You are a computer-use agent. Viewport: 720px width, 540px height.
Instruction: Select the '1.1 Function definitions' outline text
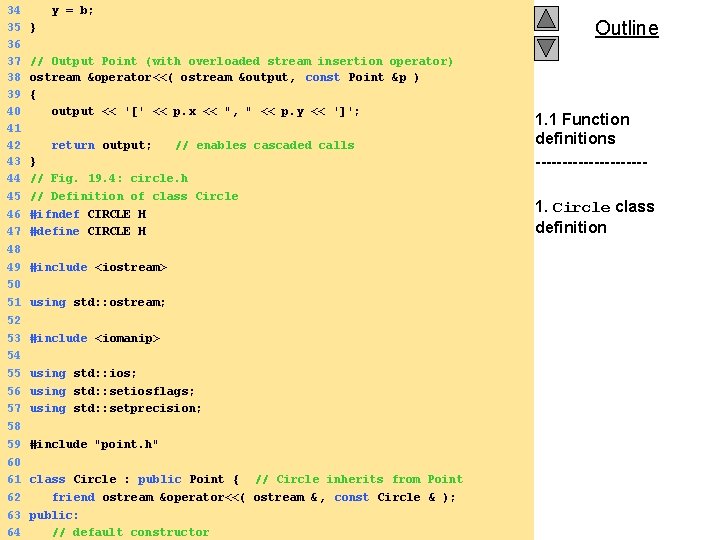tap(582, 129)
